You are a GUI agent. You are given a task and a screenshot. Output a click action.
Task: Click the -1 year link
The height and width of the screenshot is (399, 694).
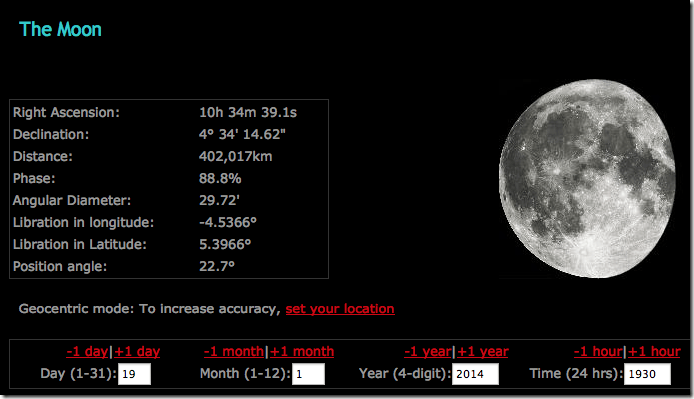(x=428, y=352)
